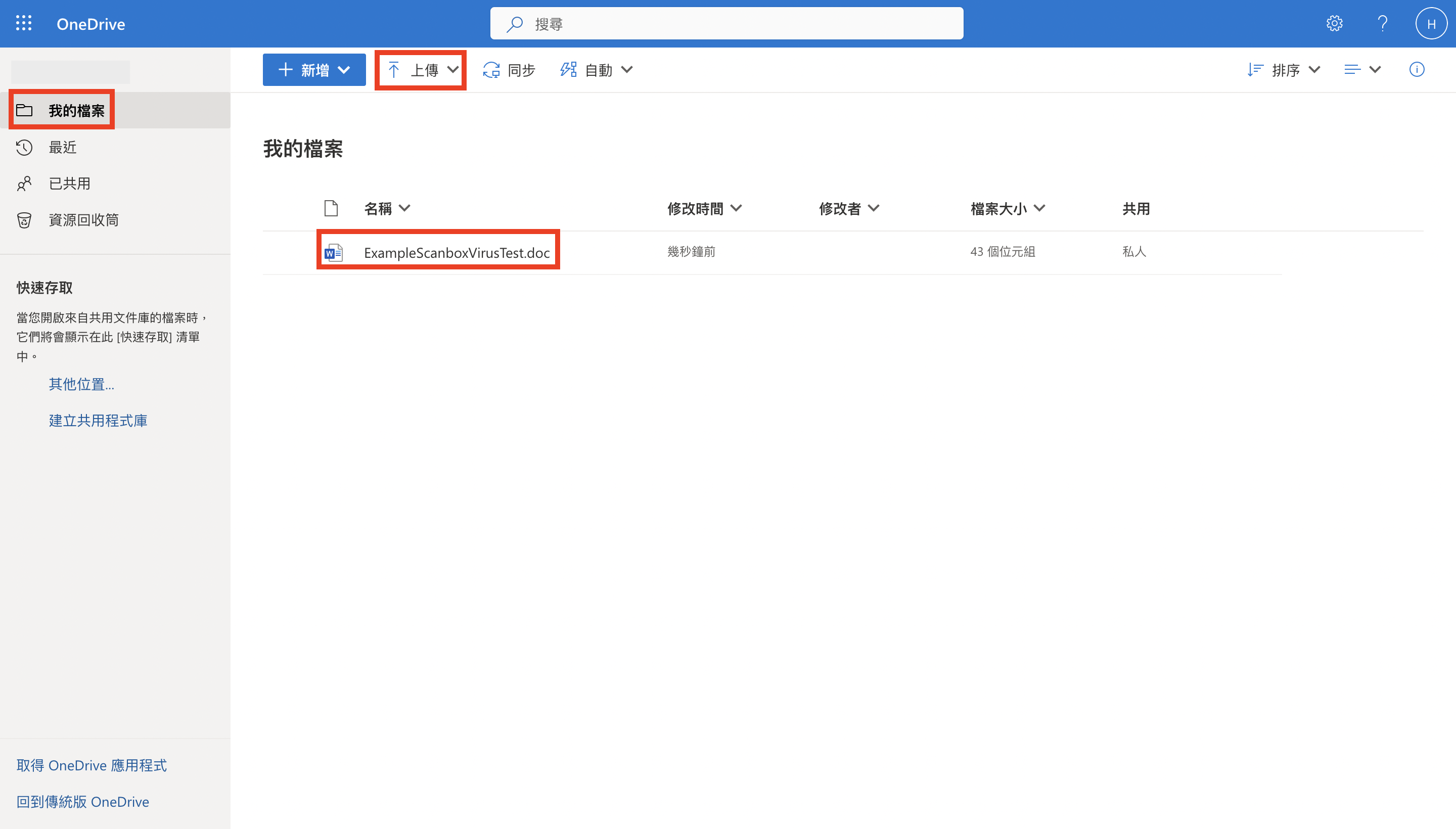This screenshot has width=1456, height=829.
Task: Open the view options chevron
Action: [x=1375, y=69]
